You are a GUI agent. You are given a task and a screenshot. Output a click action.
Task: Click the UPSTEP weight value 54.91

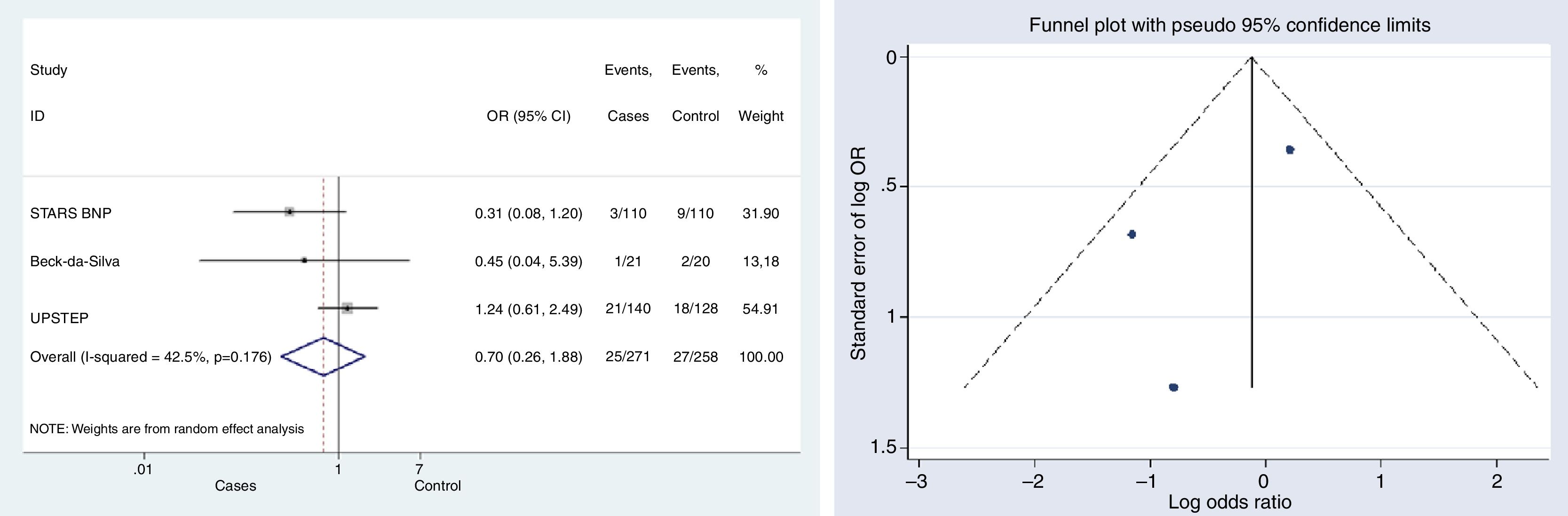[x=760, y=309]
